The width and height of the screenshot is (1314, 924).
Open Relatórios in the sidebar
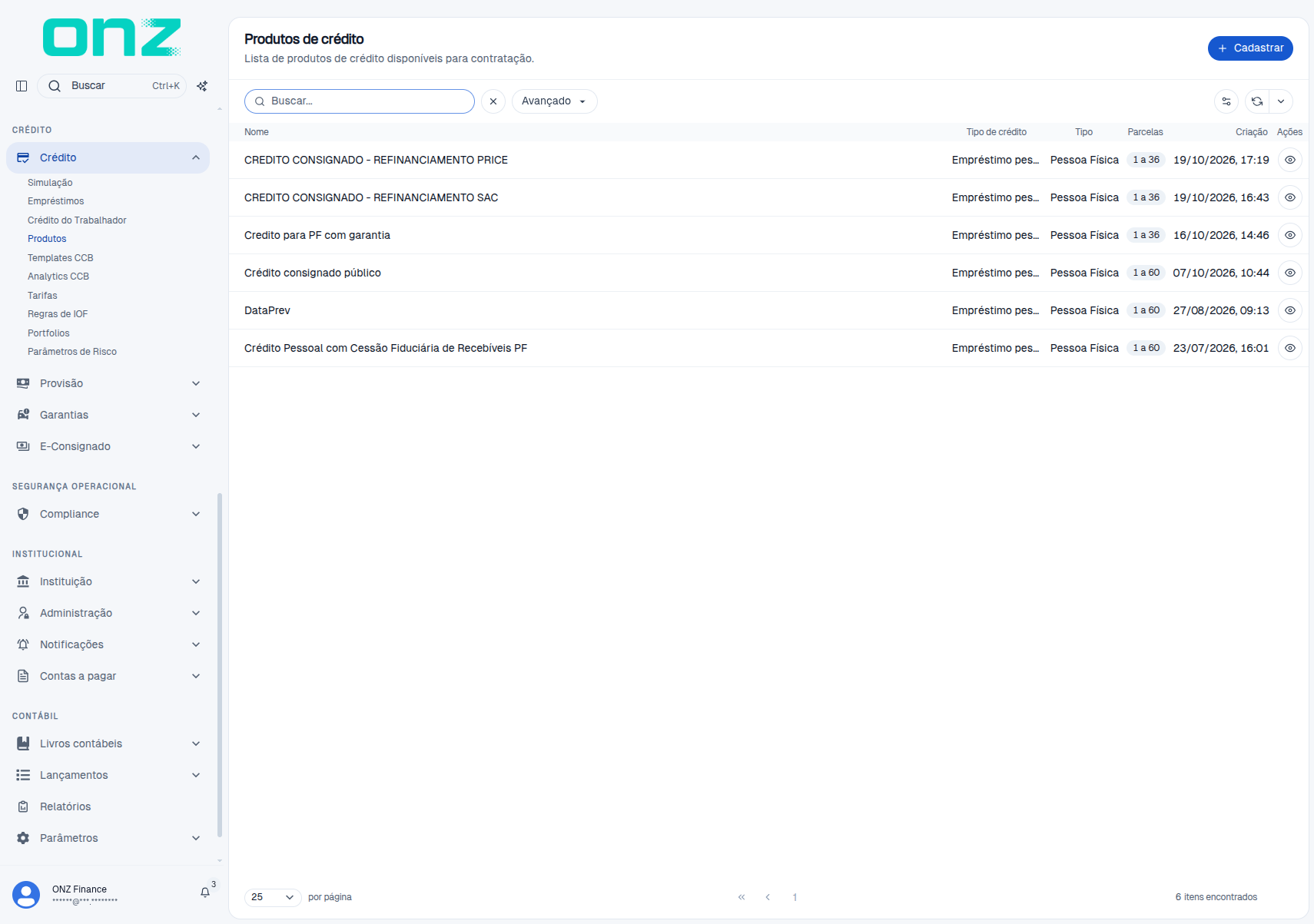[108, 806]
